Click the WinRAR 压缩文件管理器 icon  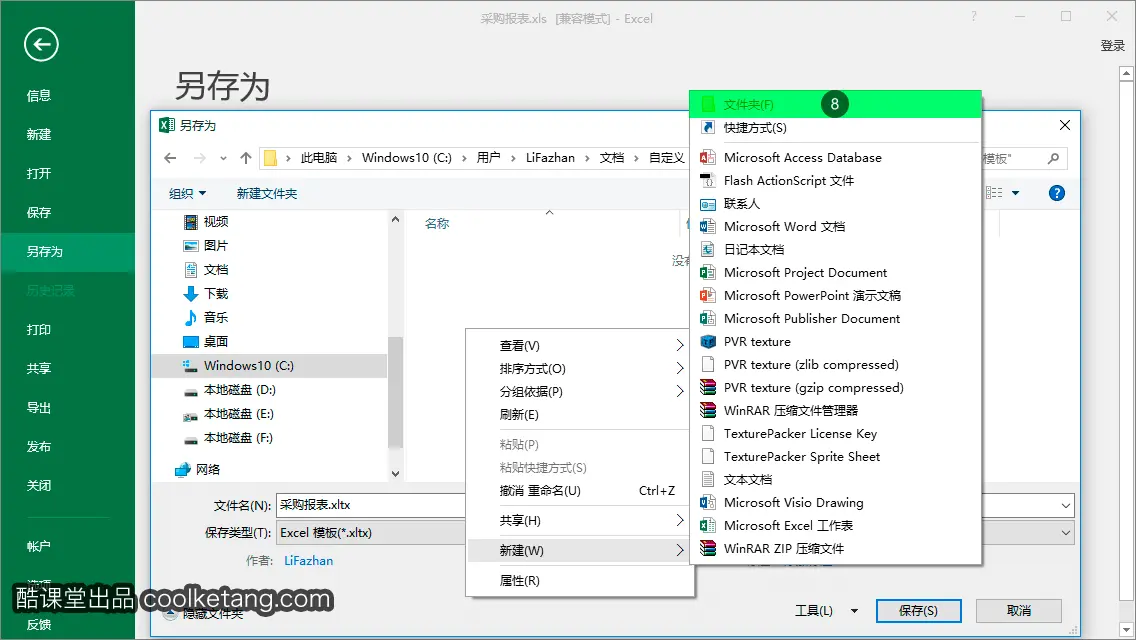(708, 410)
